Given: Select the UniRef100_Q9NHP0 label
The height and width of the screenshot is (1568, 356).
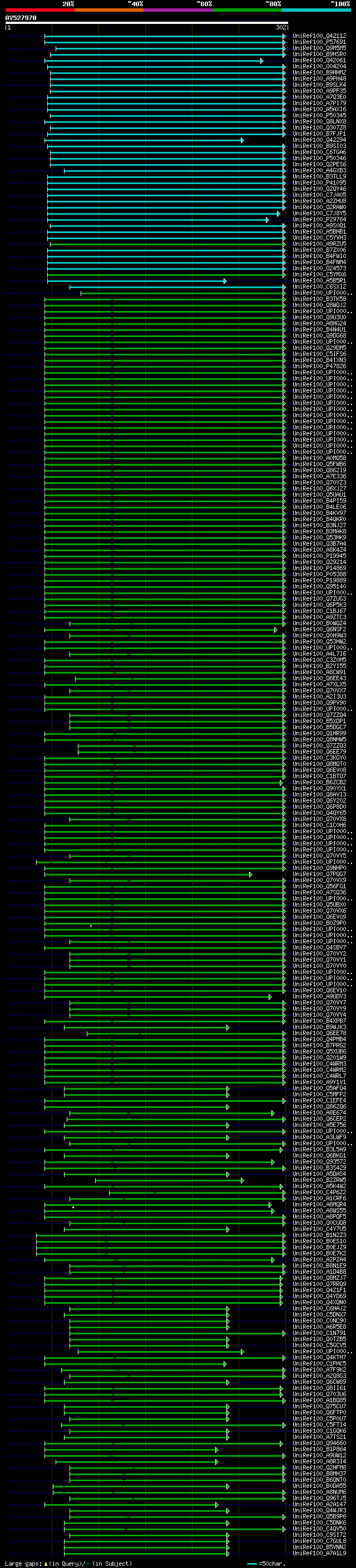Looking at the screenshot, I should coord(319,868).
